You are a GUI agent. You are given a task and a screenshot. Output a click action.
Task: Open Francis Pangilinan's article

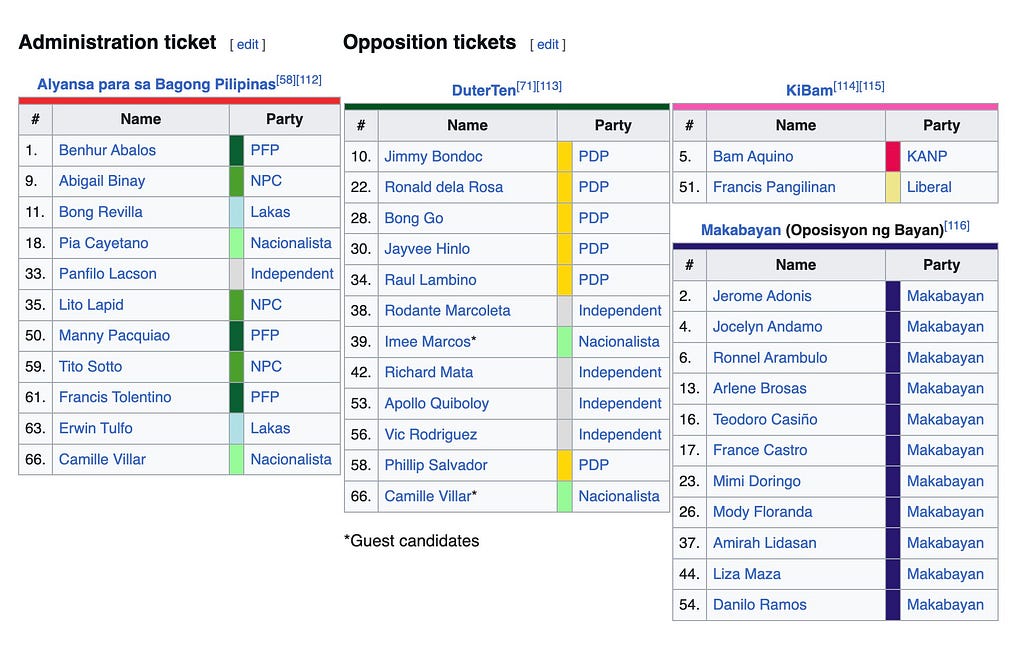click(x=774, y=187)
